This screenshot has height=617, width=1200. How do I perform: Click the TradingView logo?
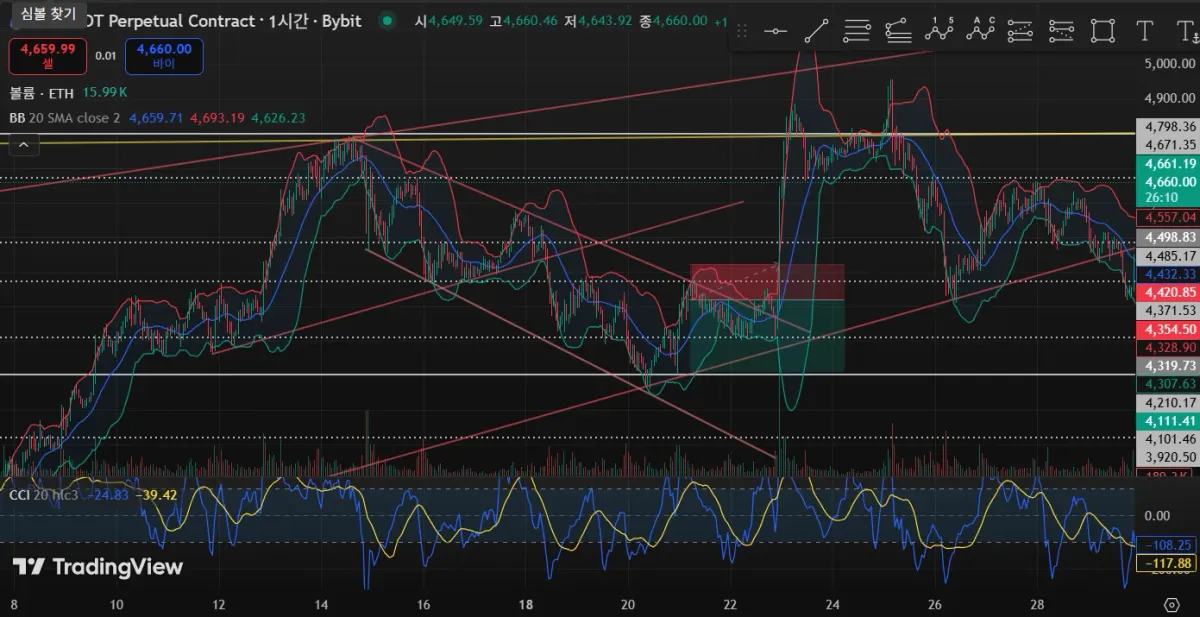point(98,567)
